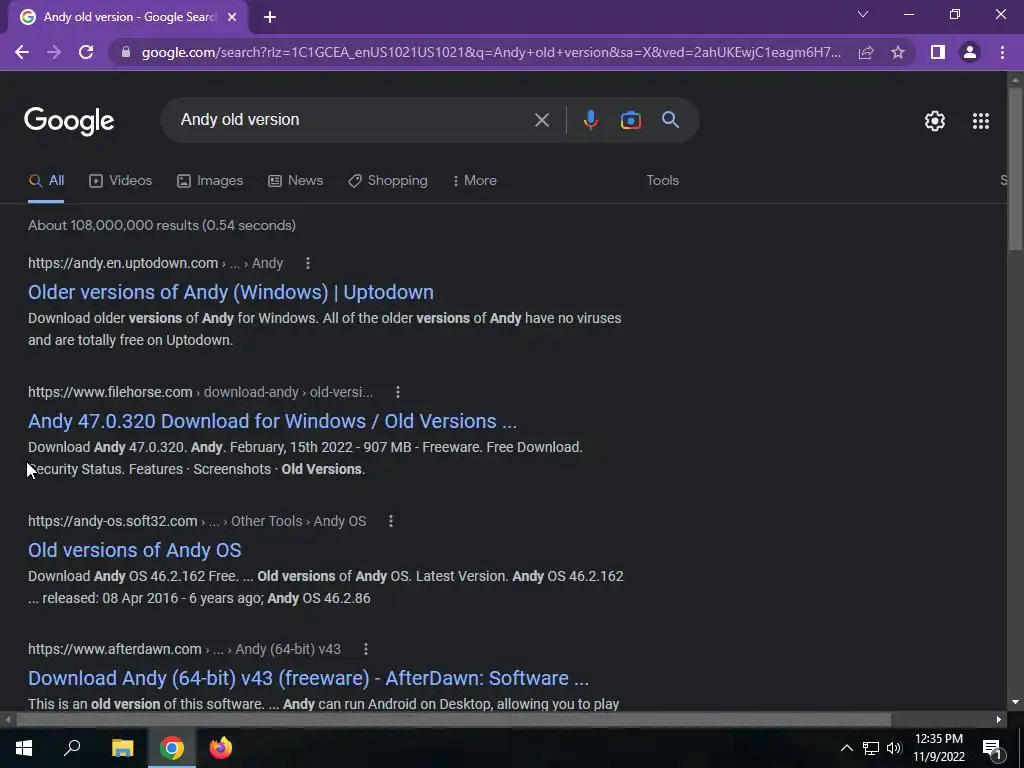Click the andy.en.uptodown.com URL text

point(123,263)
